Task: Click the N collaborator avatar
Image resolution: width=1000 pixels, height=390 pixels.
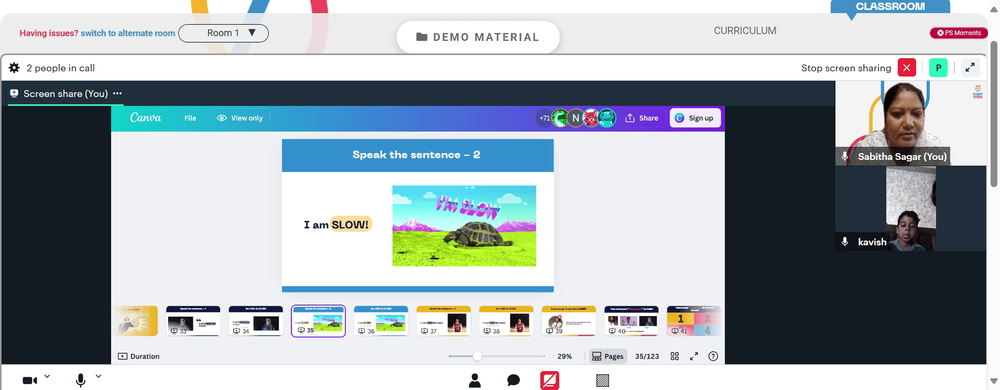Action: pos(575,118)
